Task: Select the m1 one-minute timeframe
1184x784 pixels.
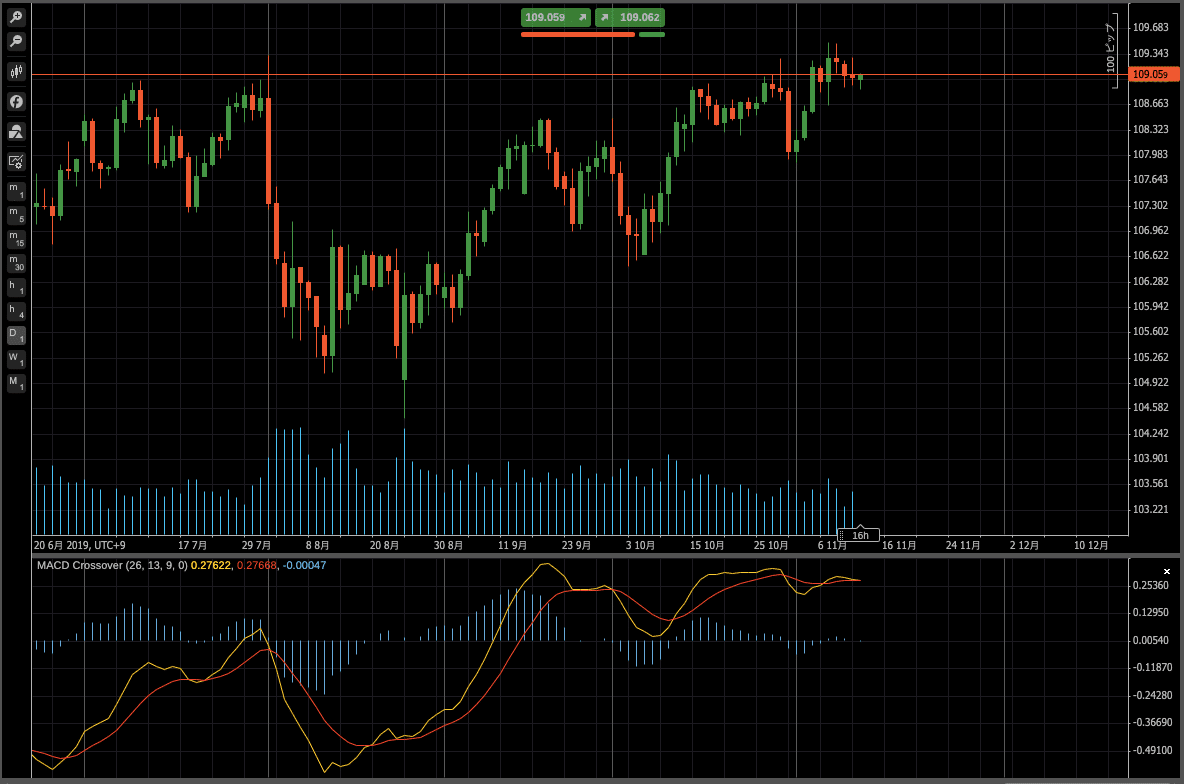Action: tap(16, 191)
